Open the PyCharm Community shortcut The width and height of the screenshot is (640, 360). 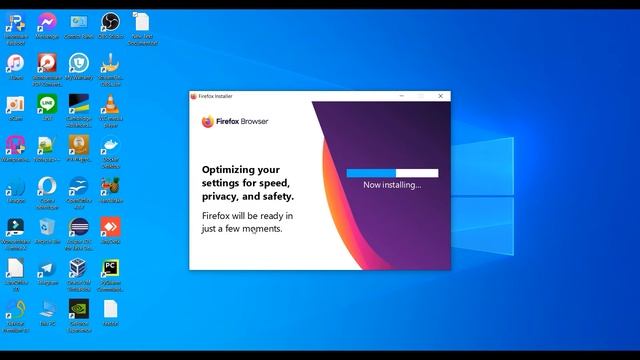[111, 275]
